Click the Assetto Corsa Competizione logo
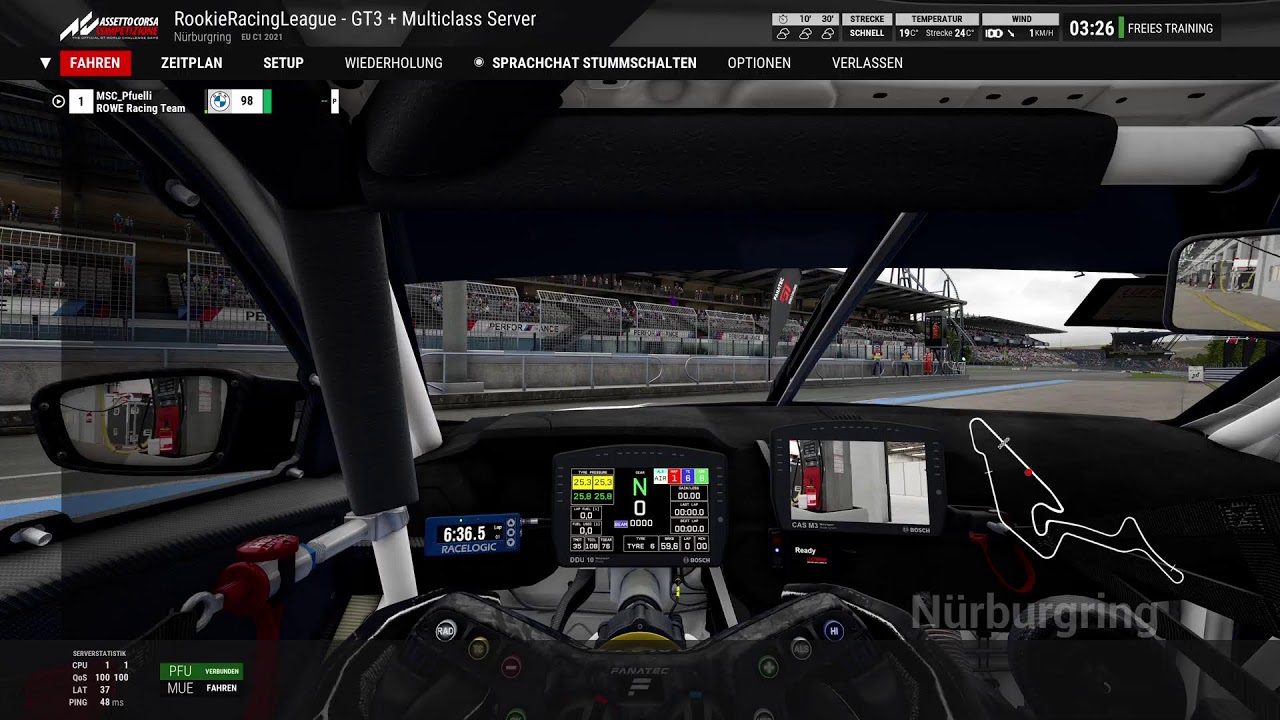 109,26
